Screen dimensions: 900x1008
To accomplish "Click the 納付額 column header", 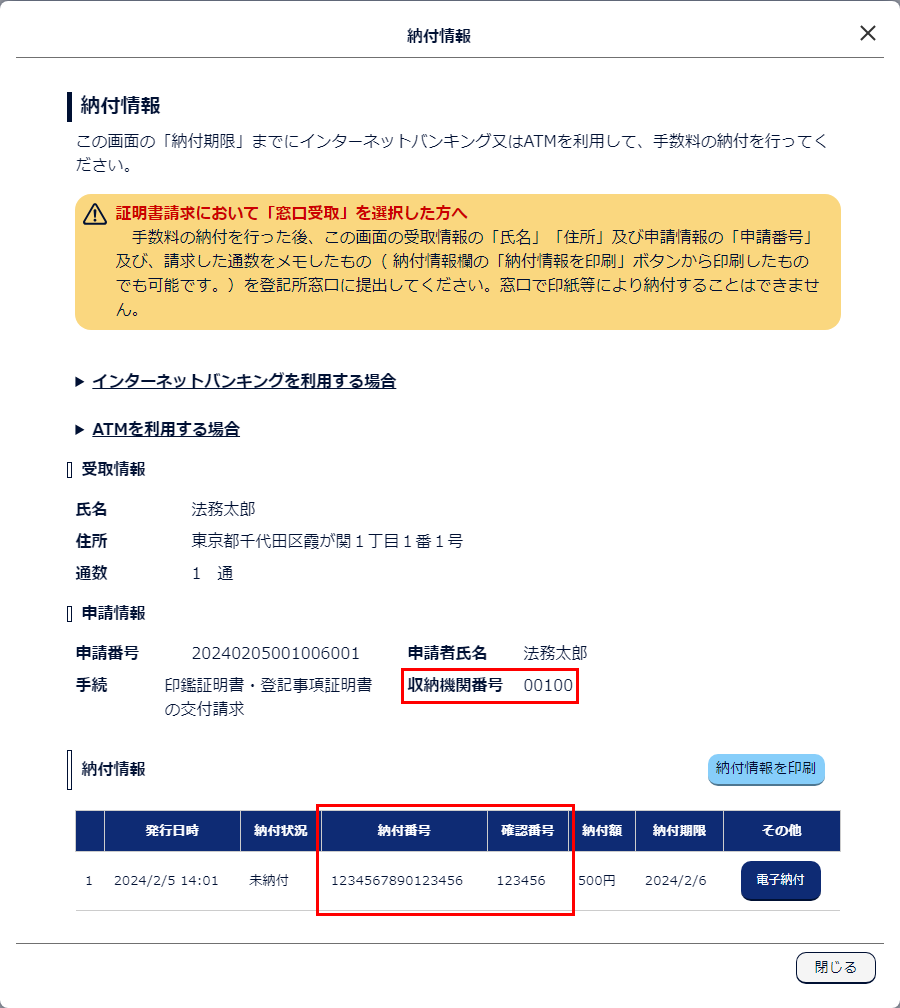I will 602,831.
